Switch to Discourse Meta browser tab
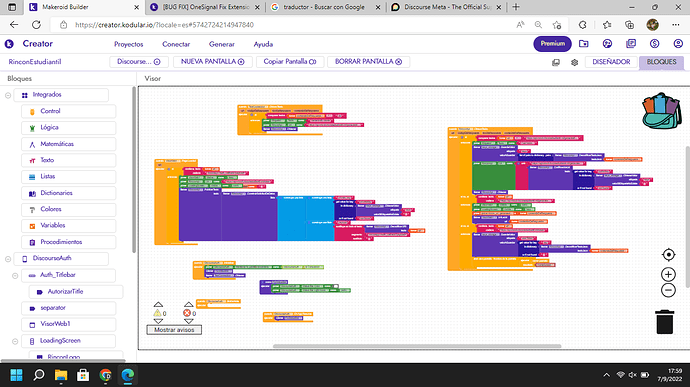Viewport: 690px width, 387px height. [x=446, y=7]
